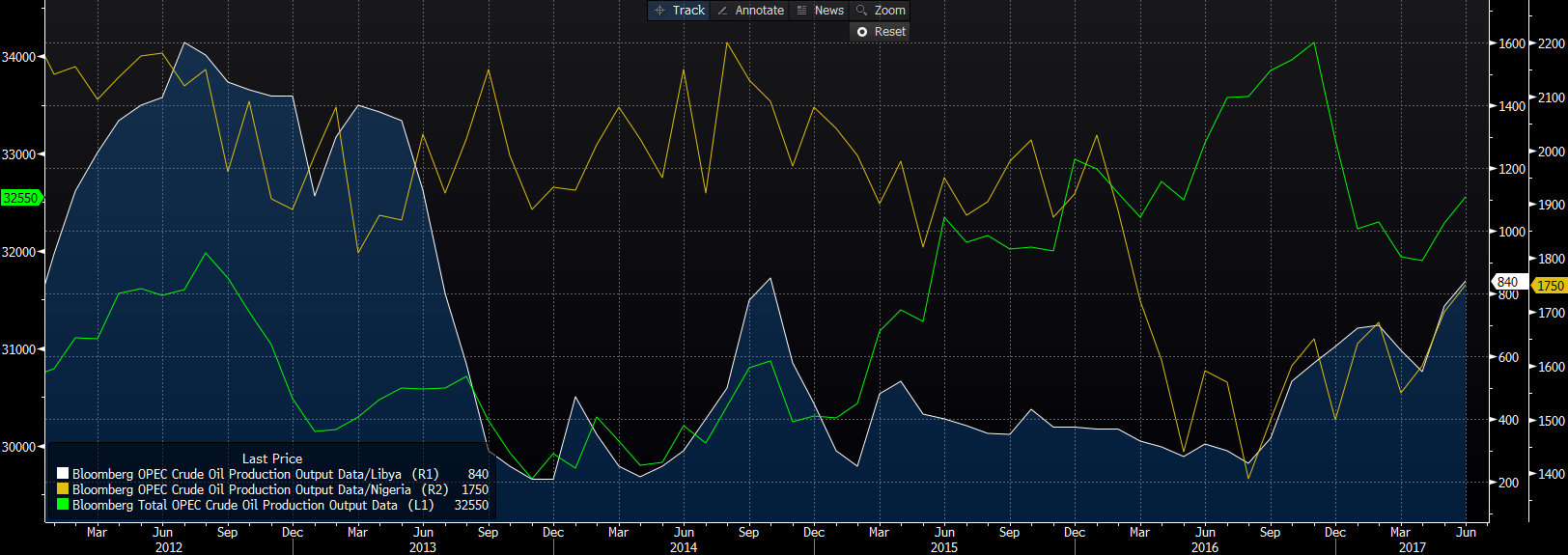1568x555 pixels.
Task: Select the Nigeria series name in legend
Action: click(241, 489)
